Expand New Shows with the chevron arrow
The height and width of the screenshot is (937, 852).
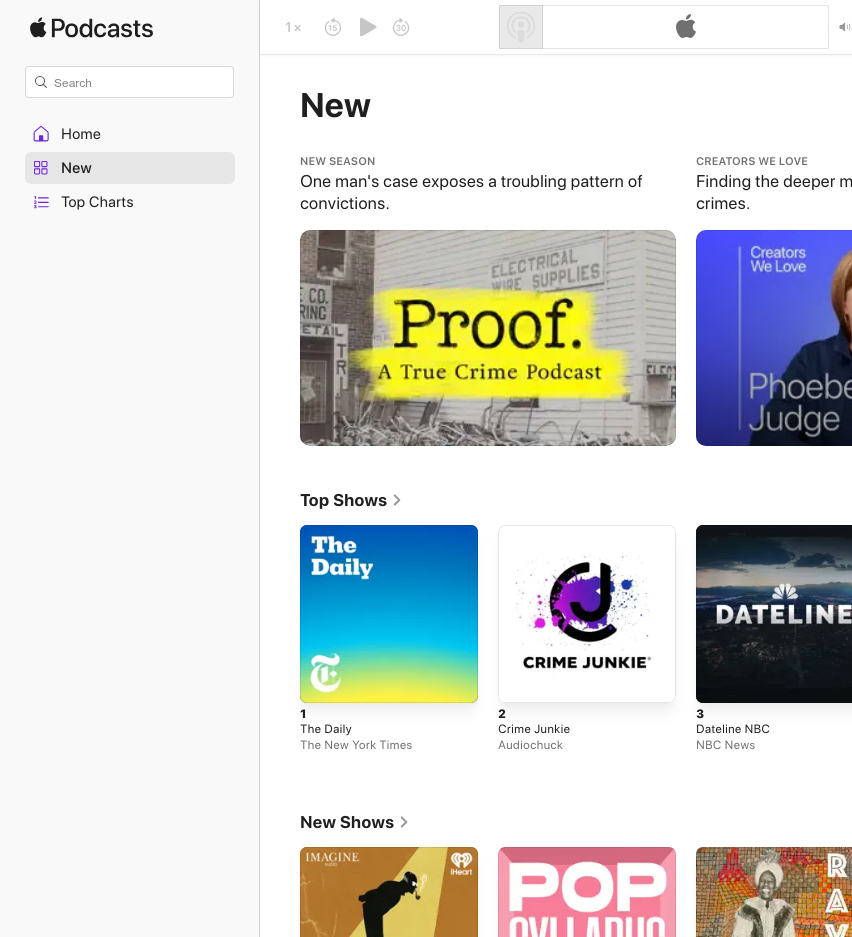coord(404,822)
